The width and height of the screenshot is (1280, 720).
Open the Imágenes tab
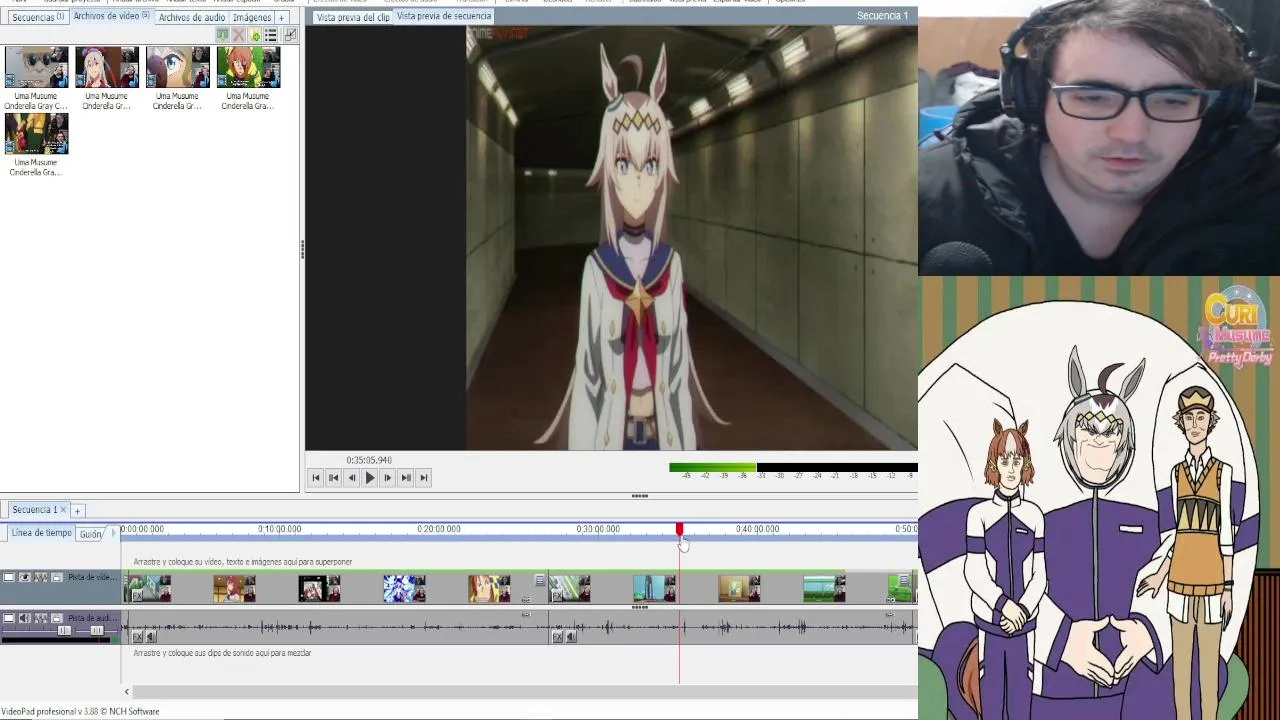[x=252, y=17]
